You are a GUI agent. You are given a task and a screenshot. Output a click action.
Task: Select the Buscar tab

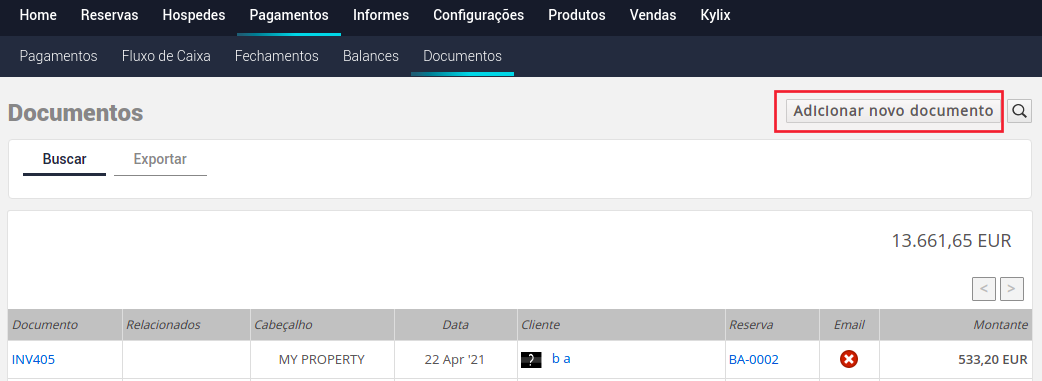pyautogui.click(x=64, y=160)
